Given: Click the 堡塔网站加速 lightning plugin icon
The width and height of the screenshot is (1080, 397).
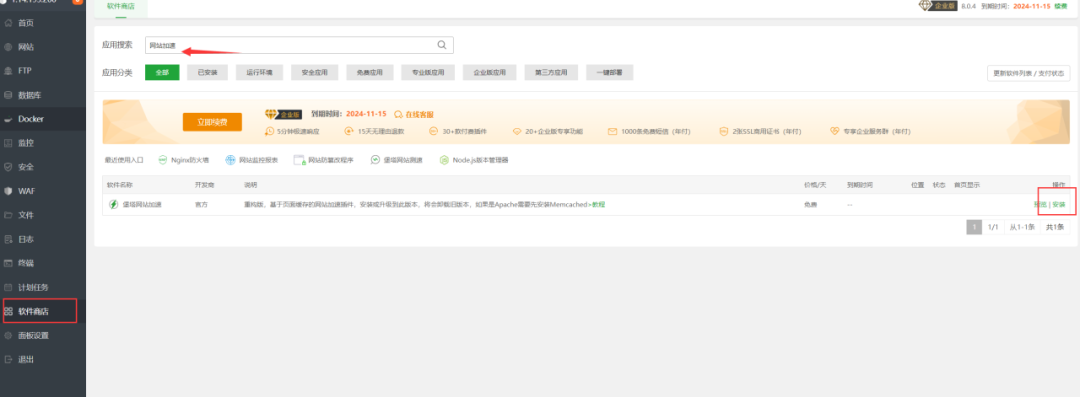Looking at the screenshot, I should tap(114, 204).
